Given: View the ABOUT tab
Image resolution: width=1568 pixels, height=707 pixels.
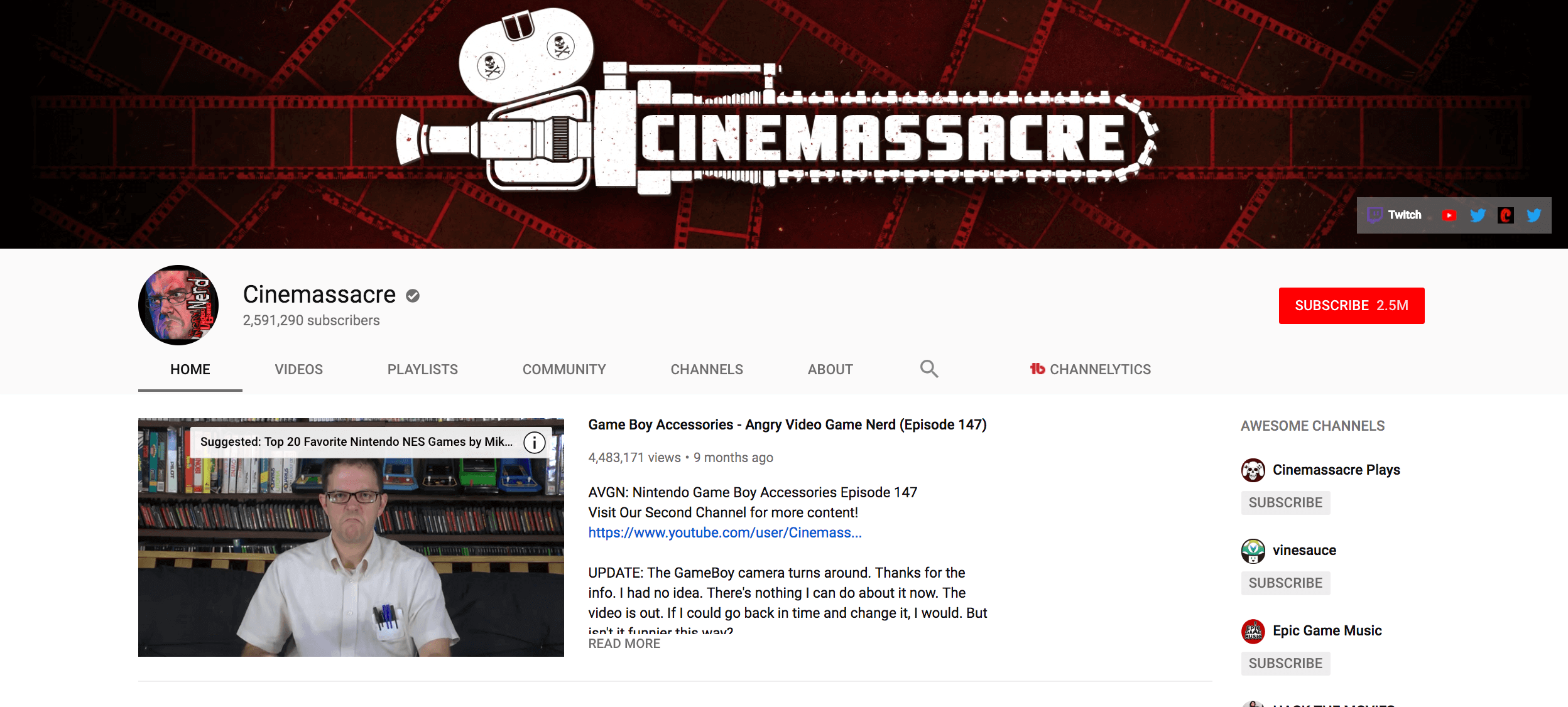Looking at the screenshot, I should [830, 369].
